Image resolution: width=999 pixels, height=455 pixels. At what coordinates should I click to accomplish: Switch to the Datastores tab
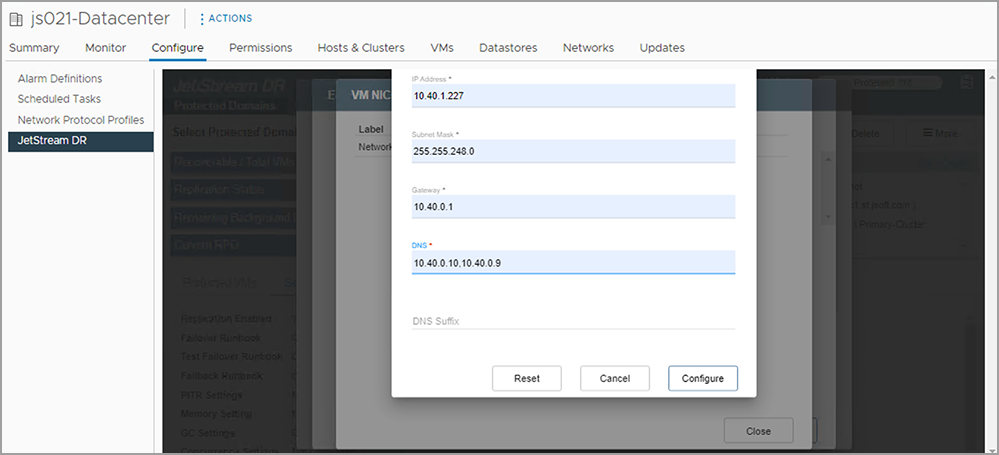[508, 47]
